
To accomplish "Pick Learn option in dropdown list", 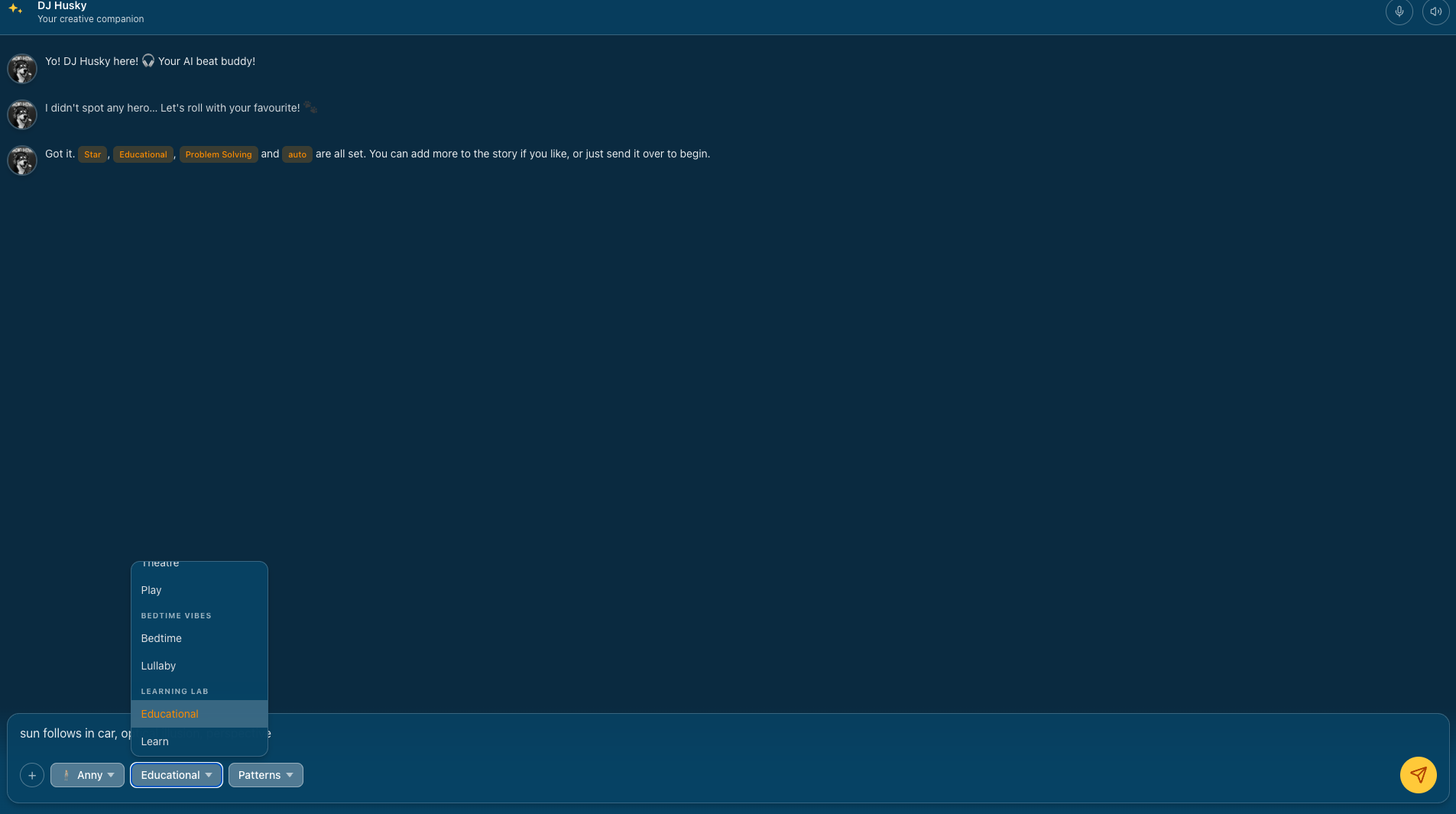I will pos(199,741).
